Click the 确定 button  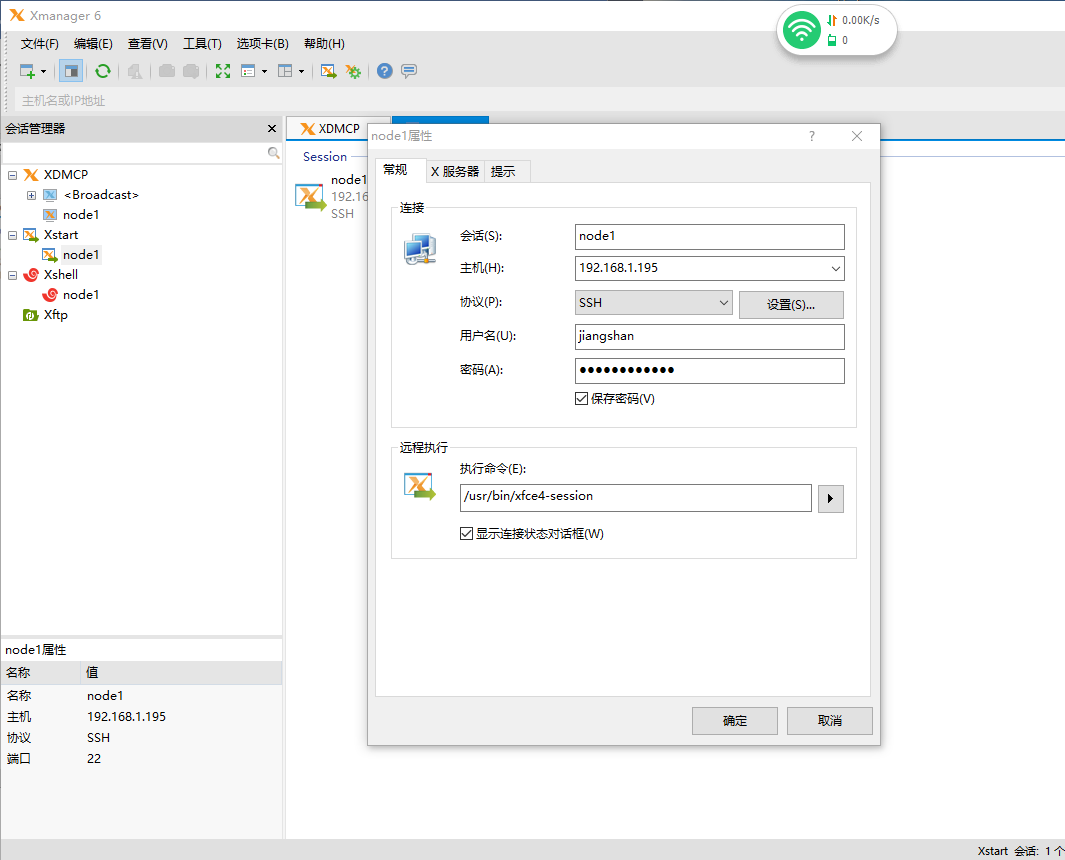click(x=734, y=721)
